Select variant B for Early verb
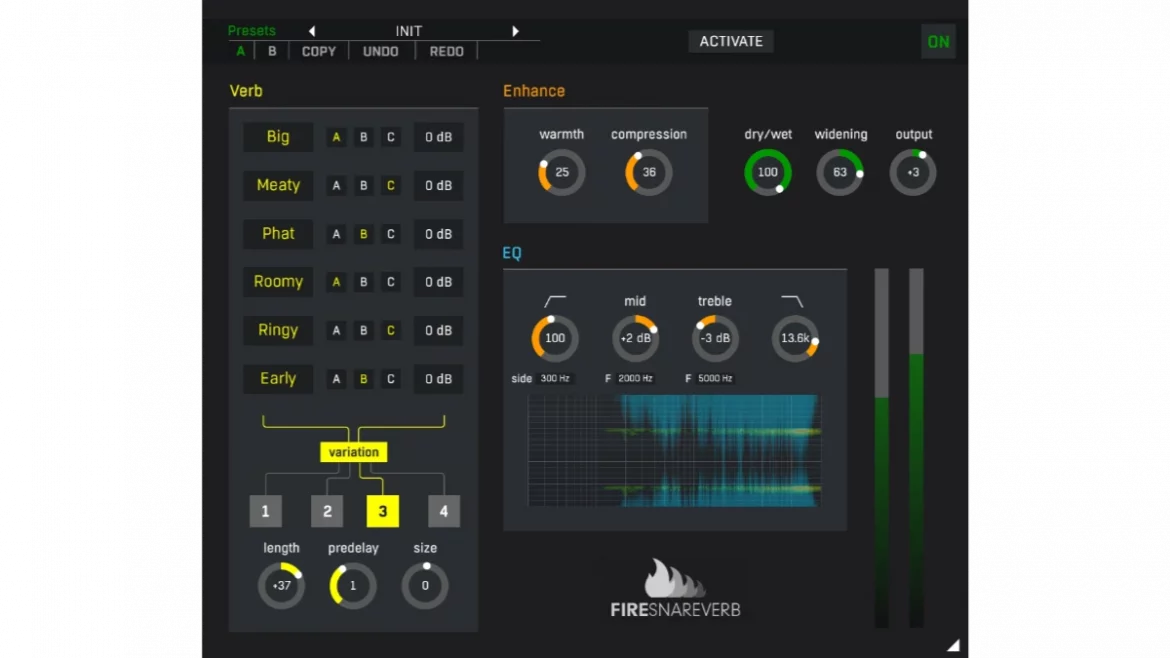 [363, 379]
